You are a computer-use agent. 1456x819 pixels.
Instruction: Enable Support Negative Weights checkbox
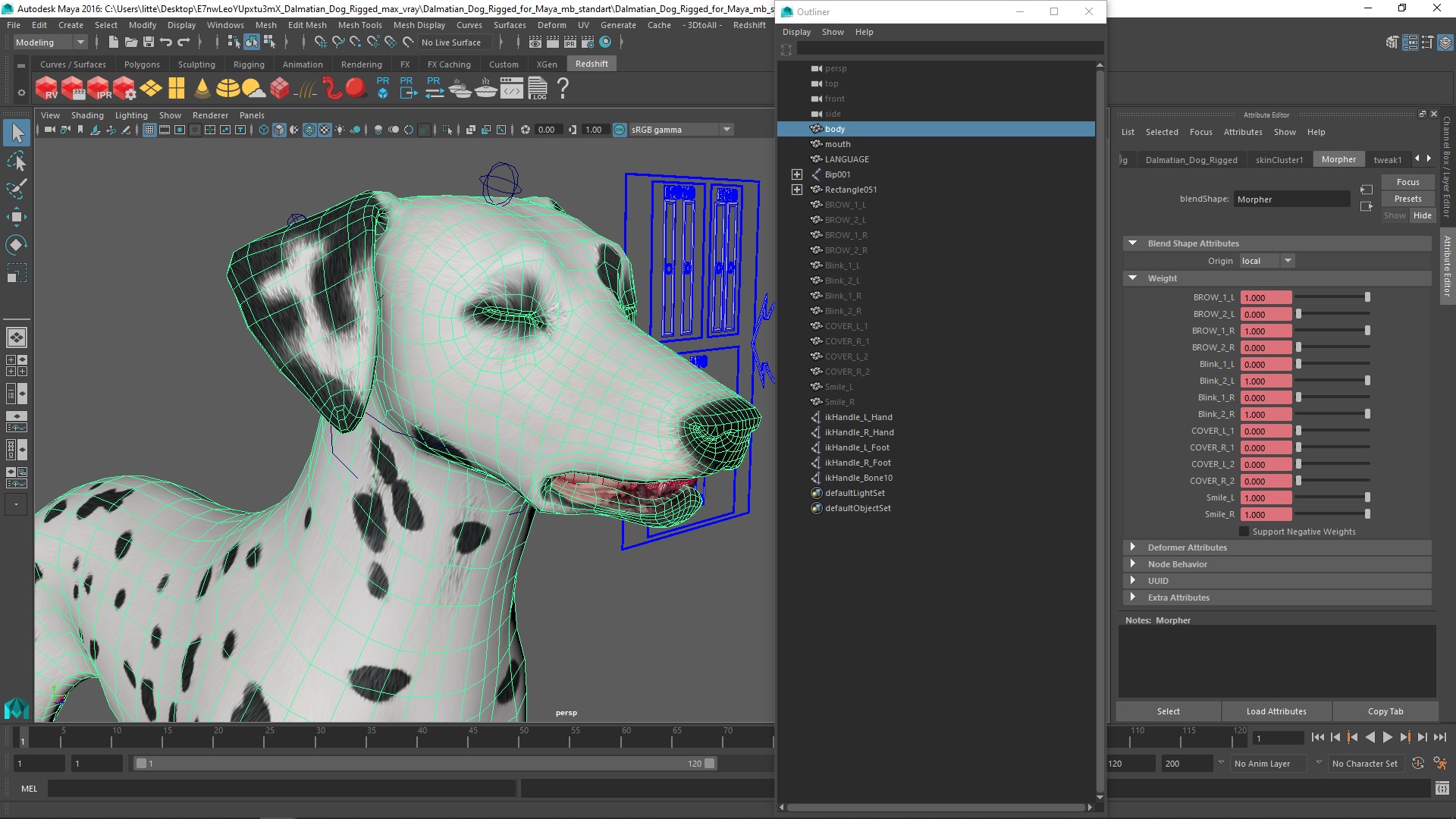1244,532
